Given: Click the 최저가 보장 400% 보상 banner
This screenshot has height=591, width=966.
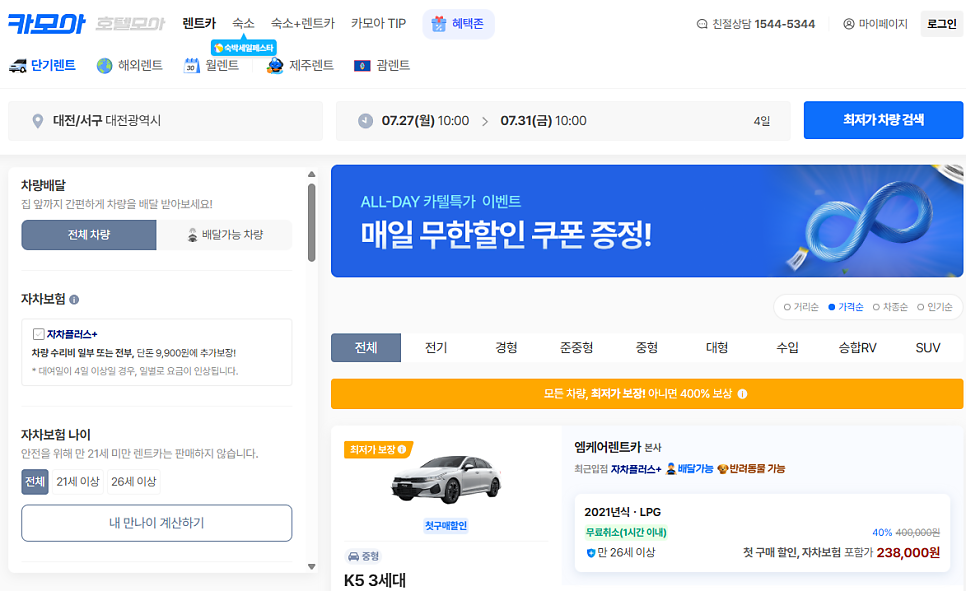Looking at the screenshot, I should (647, 394).
